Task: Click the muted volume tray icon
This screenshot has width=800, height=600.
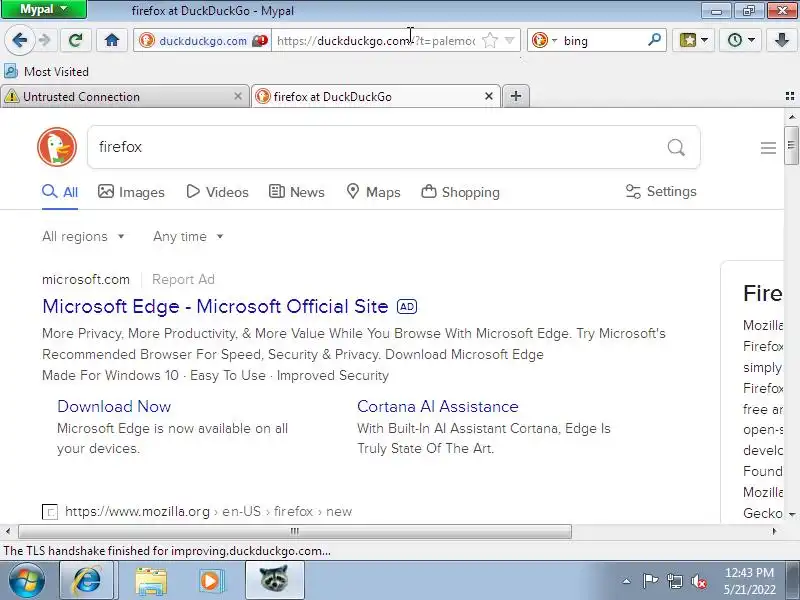Action: pyautogui.click(x=699, y=581)
